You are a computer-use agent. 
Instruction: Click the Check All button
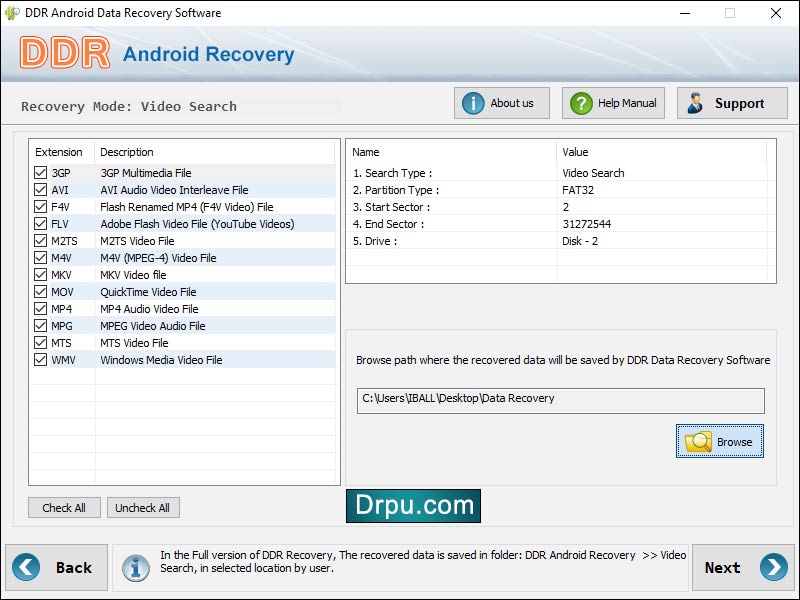coord(64,508)
